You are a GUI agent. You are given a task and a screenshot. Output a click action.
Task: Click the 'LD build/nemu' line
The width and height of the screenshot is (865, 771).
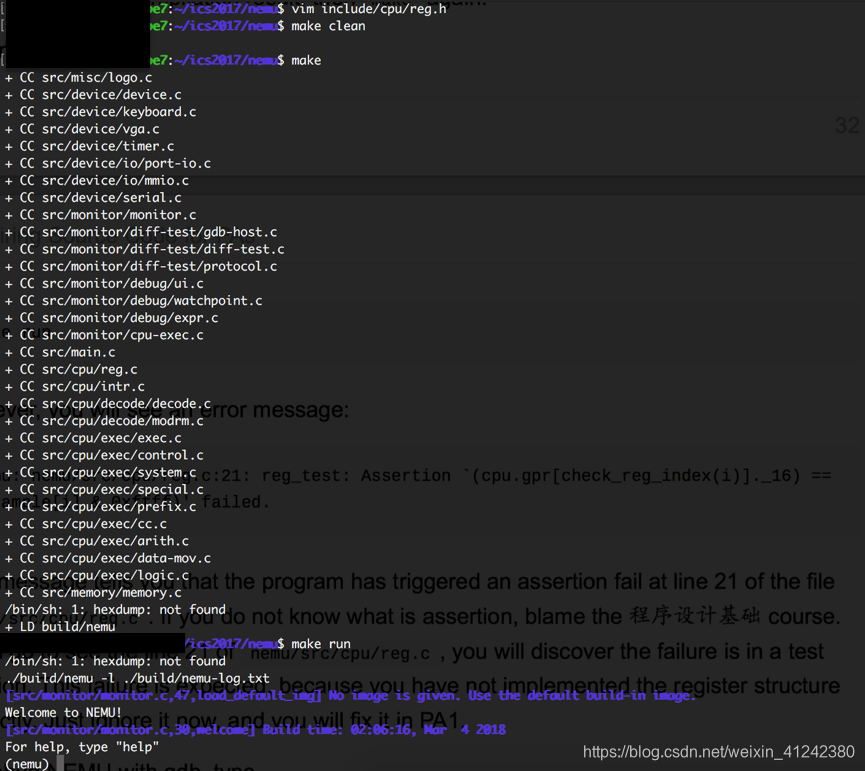[x=60, y=627]
